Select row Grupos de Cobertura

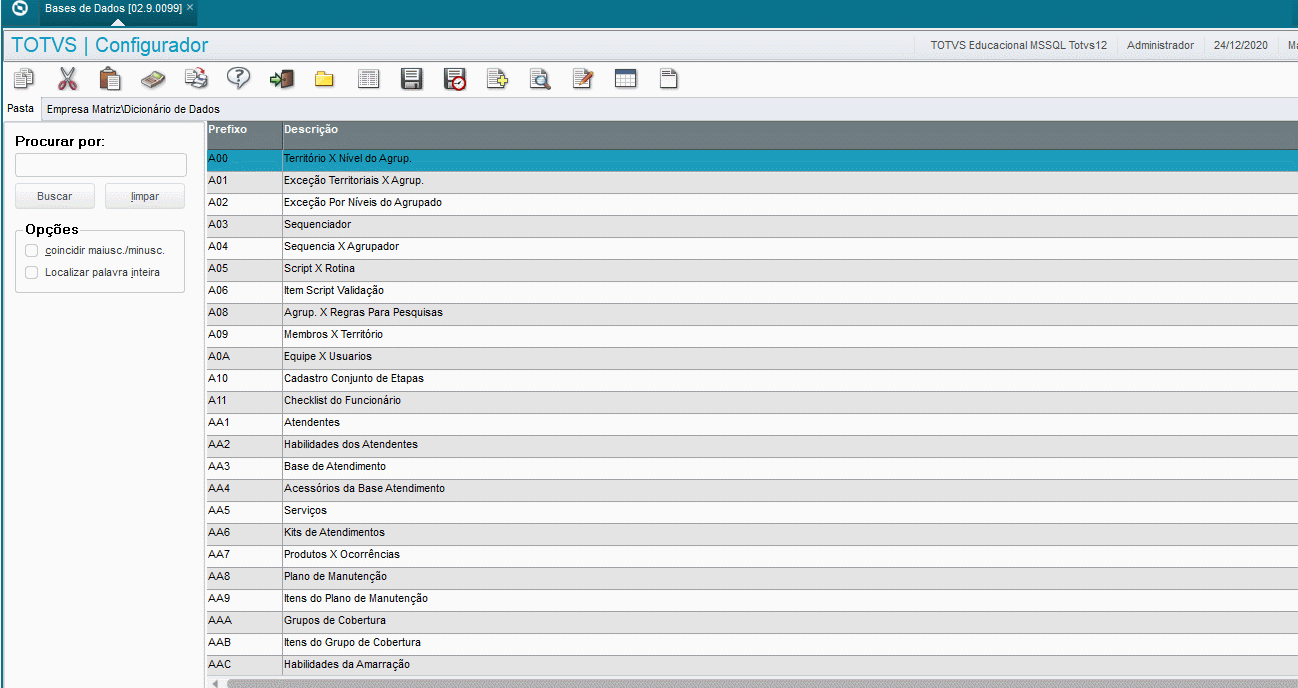(x=752, y=621)
